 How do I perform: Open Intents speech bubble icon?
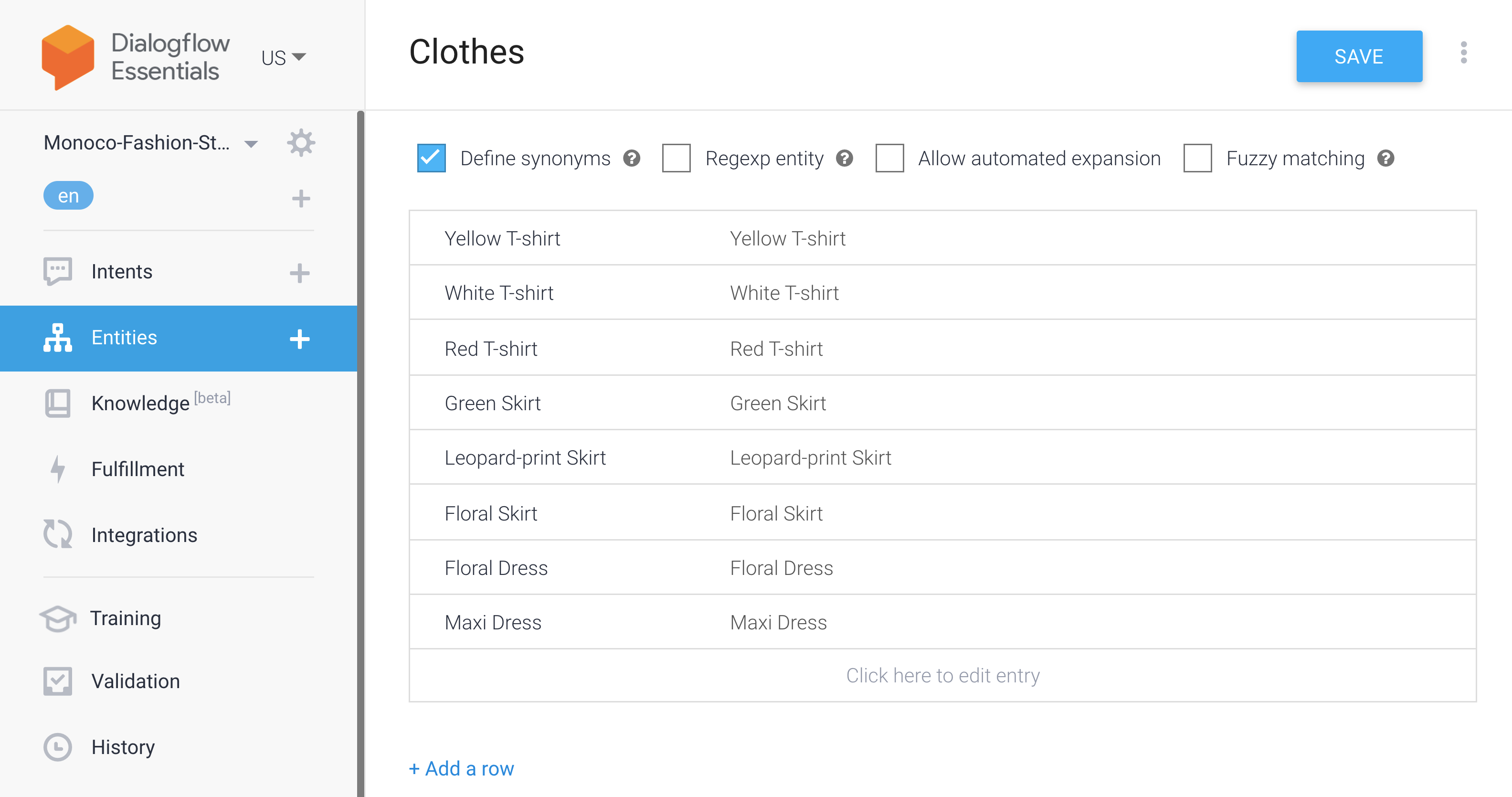click(57, 272)
